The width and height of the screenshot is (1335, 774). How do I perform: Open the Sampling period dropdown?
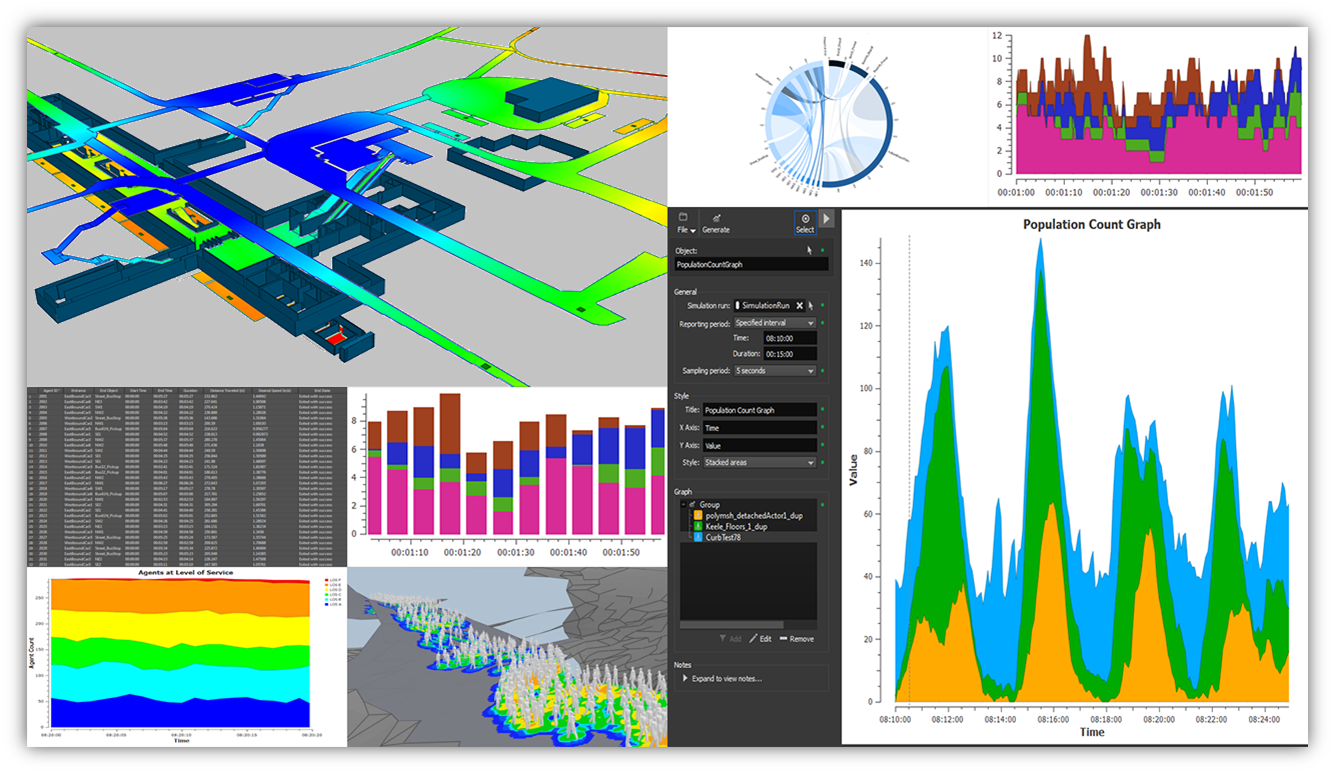pos(774,370)
